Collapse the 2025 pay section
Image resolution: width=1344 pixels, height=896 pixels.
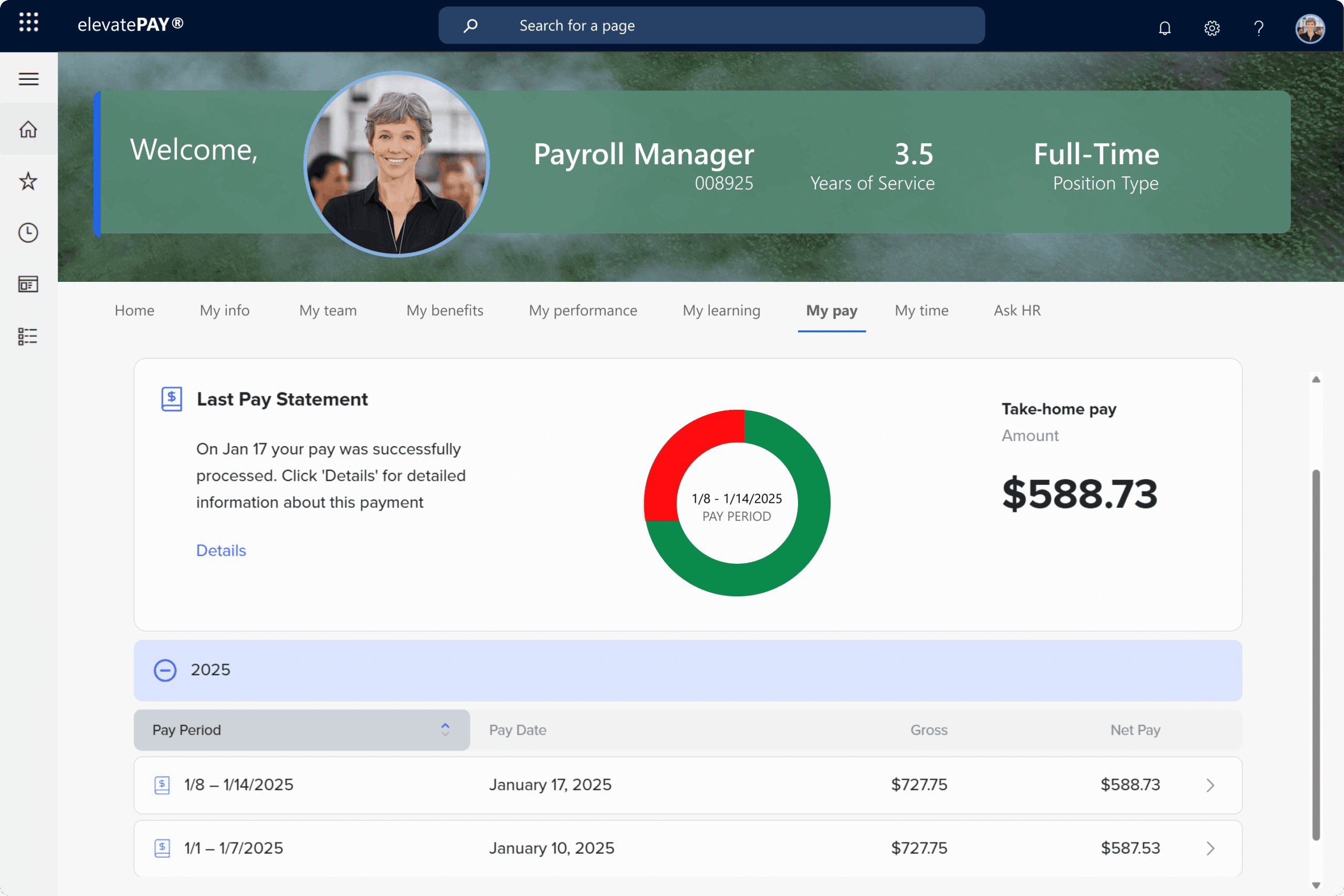[x=165, y=670]
